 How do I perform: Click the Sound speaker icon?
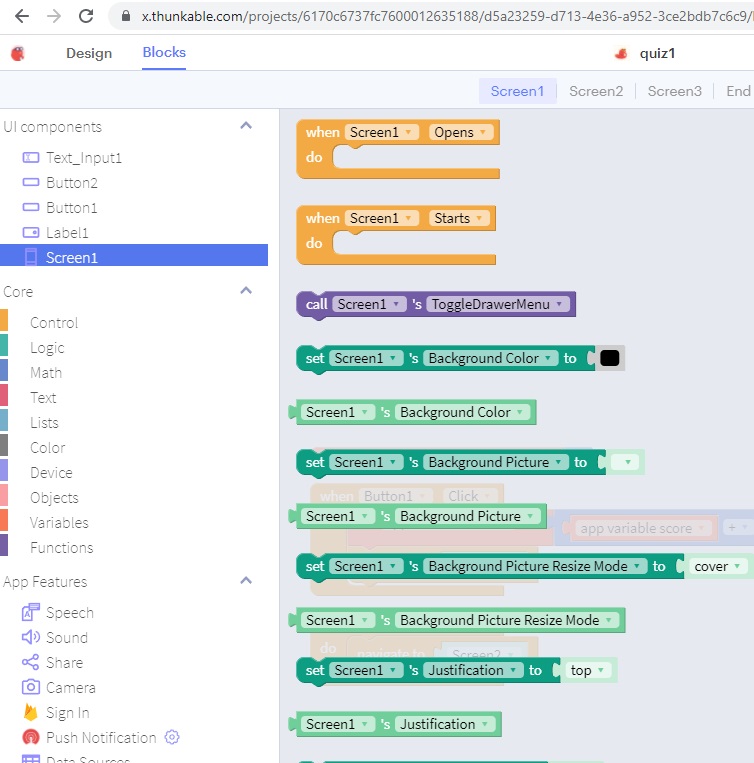[30, 638]
